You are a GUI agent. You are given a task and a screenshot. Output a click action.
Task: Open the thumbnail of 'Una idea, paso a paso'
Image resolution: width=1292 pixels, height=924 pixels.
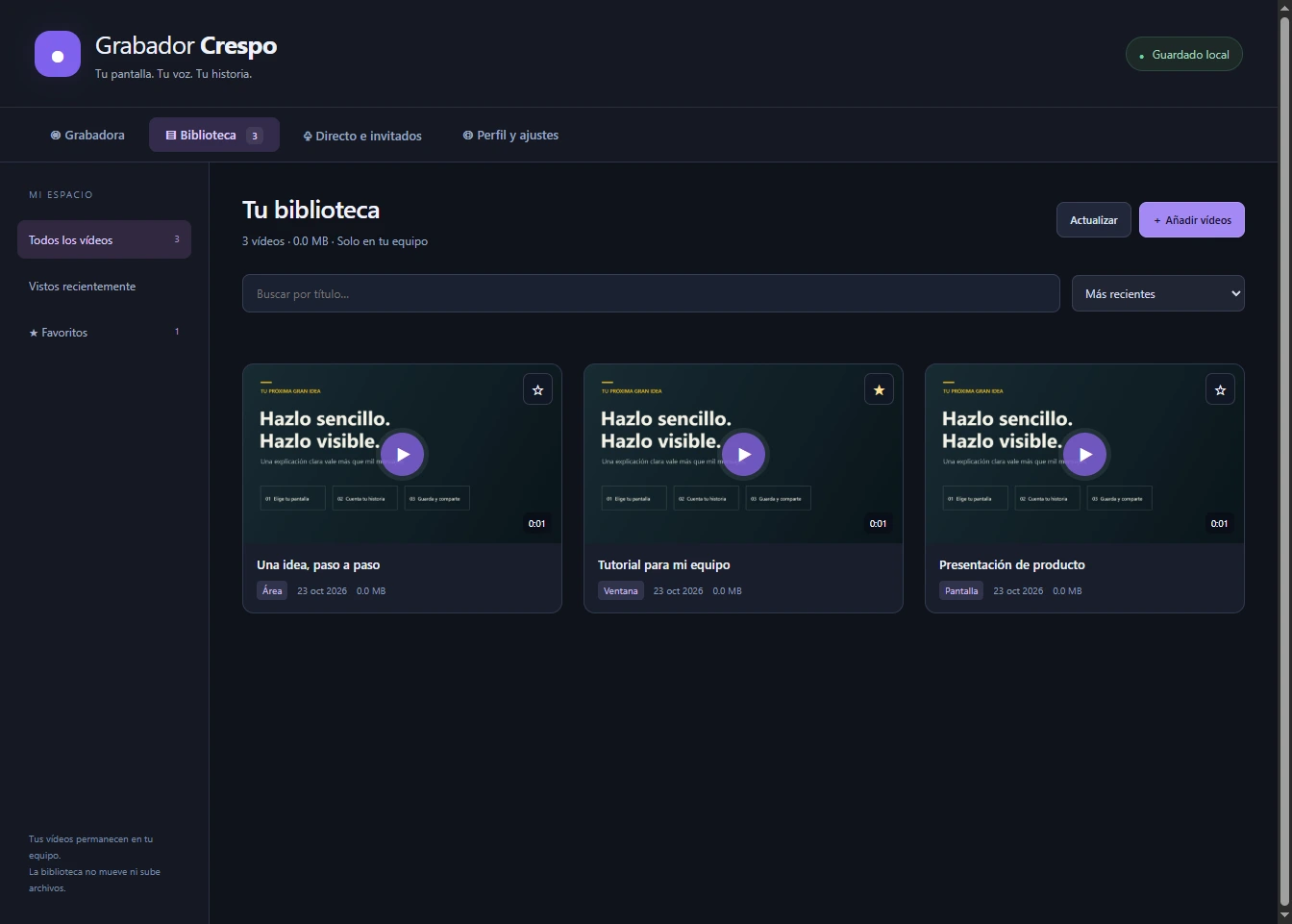coord(402,454)
